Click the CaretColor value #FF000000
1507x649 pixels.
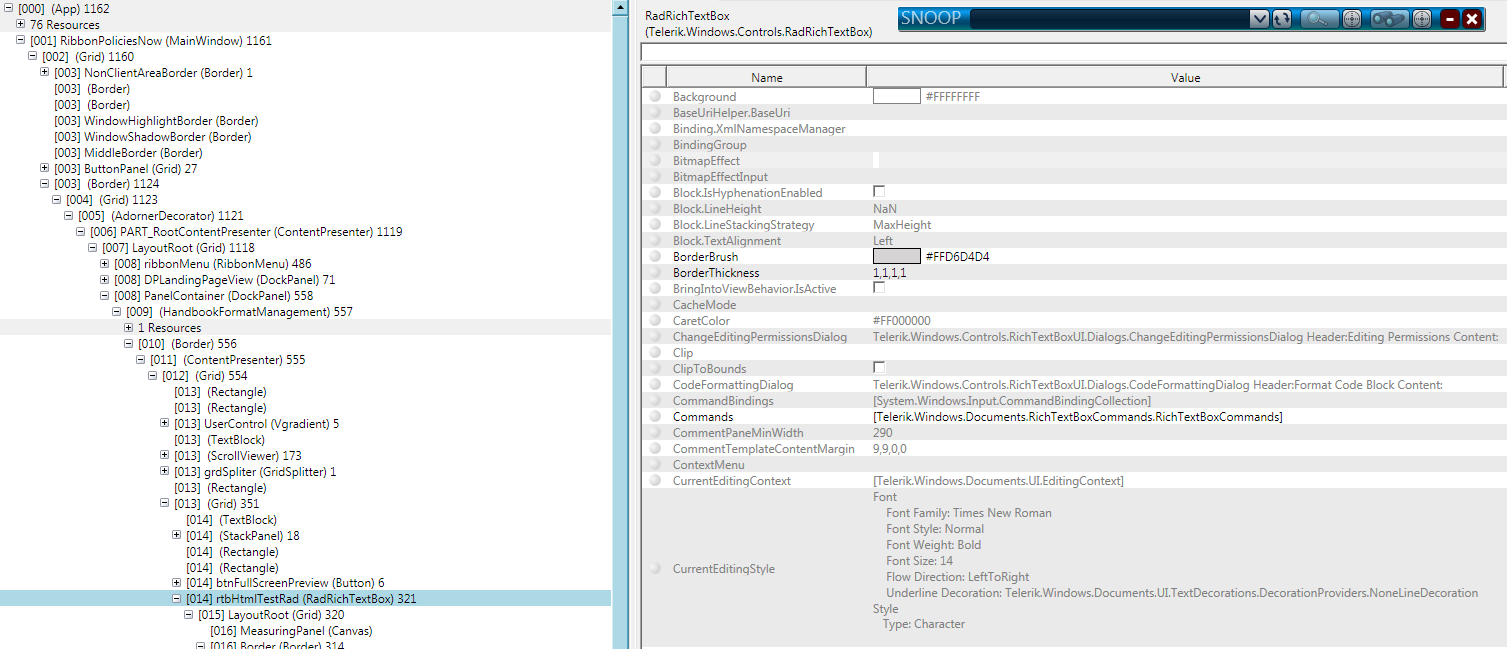pyautogui.click(x=902, y=321)
